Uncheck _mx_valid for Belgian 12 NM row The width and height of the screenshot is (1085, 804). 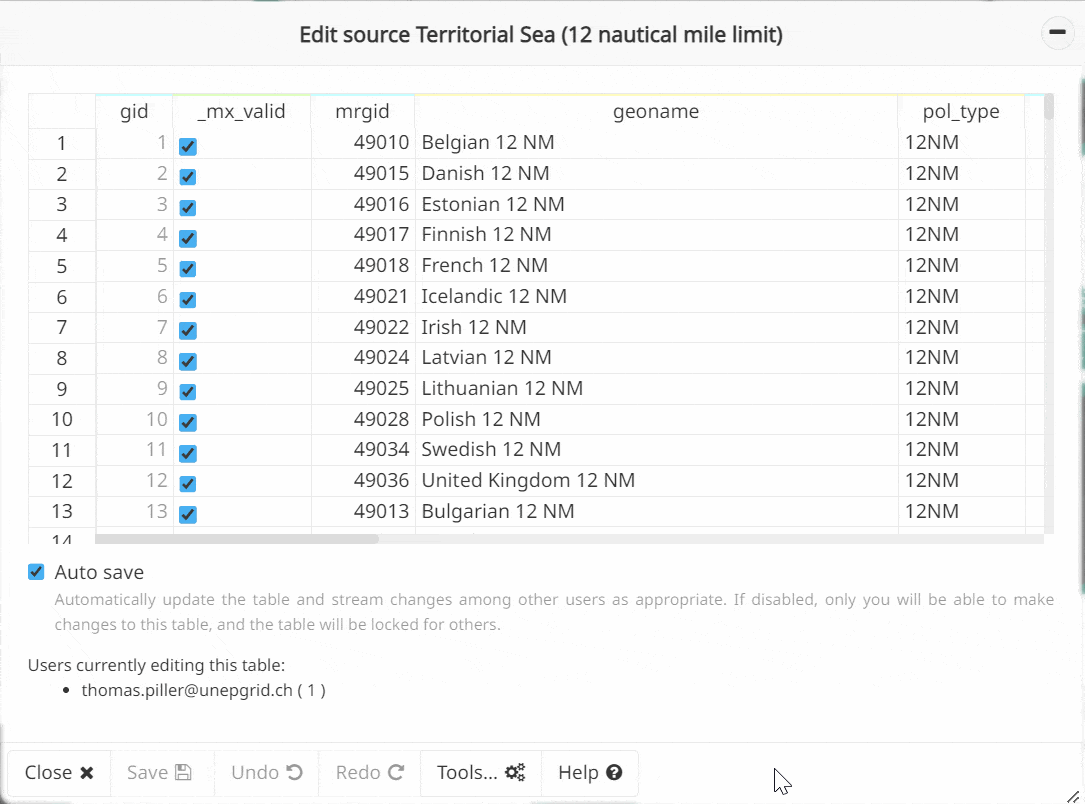click(188, 146)
